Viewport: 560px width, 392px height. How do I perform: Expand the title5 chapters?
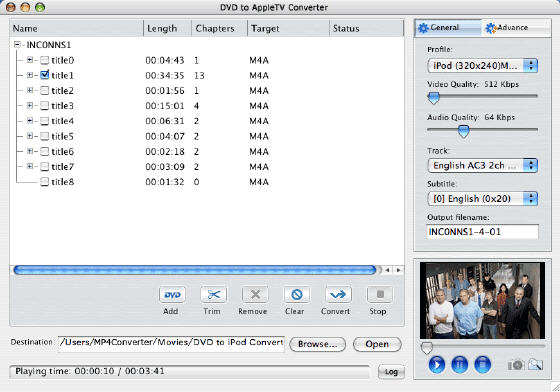tap(30, 136)
